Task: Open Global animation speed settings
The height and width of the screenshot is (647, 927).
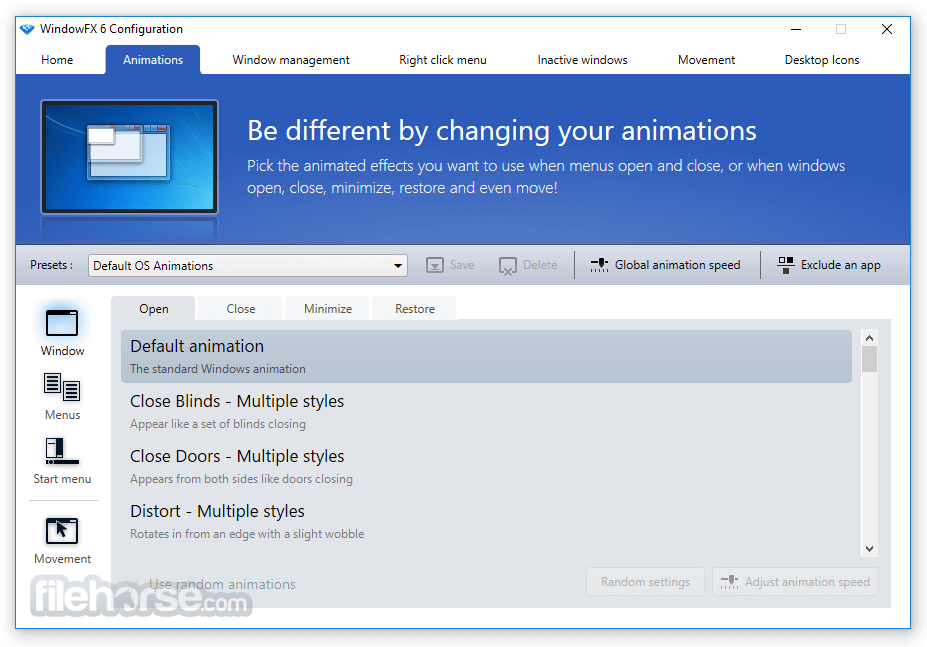Action: tap(665, 265)
